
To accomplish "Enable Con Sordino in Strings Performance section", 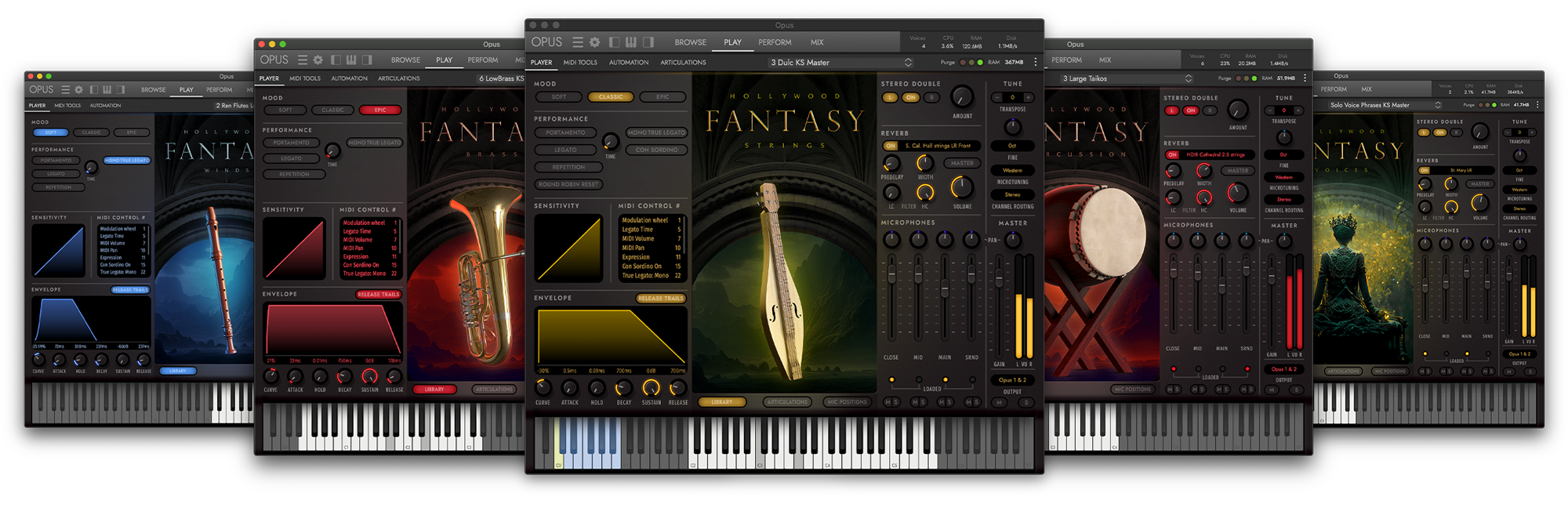I will [656, 150].
